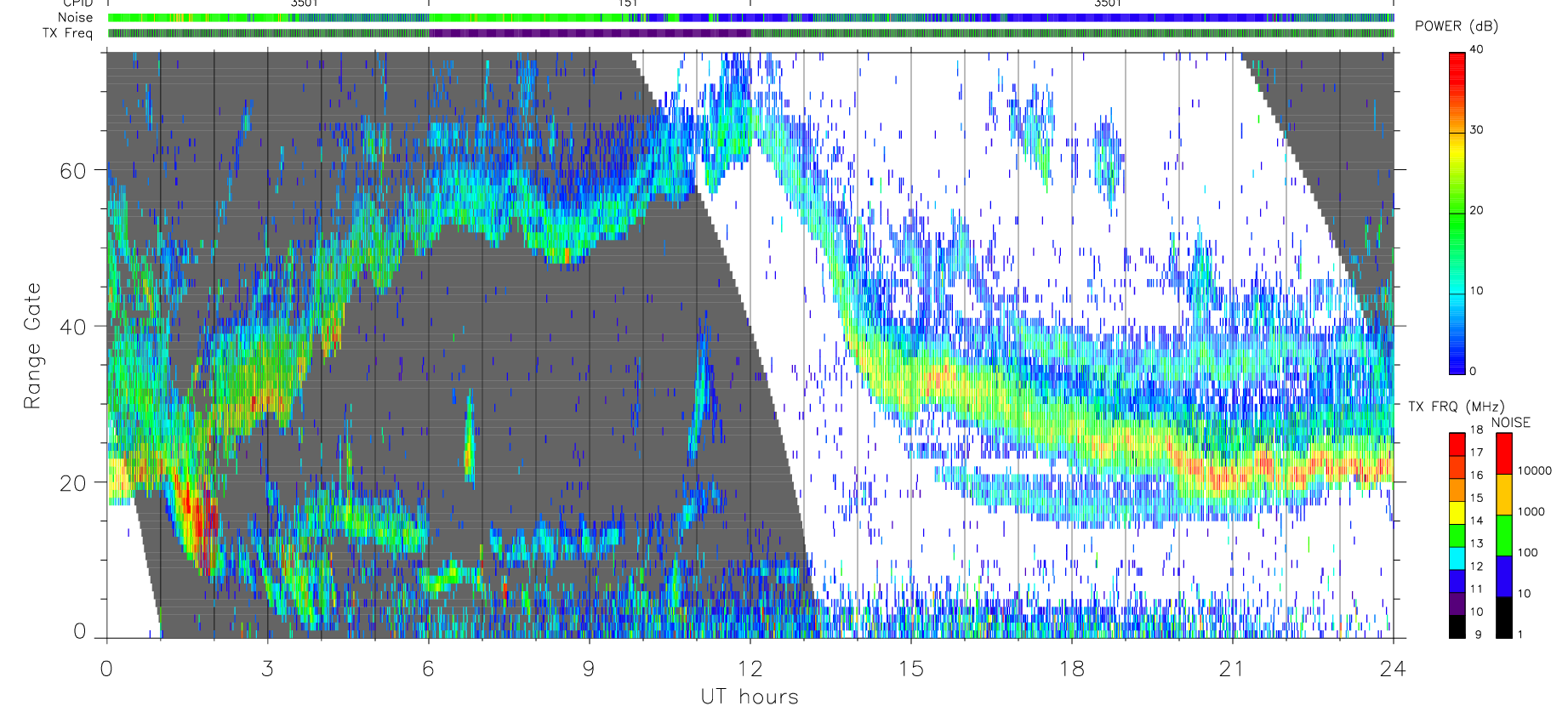
Task: Click the horizontal TX Freq strip above the plot
Action: (751, 33)
